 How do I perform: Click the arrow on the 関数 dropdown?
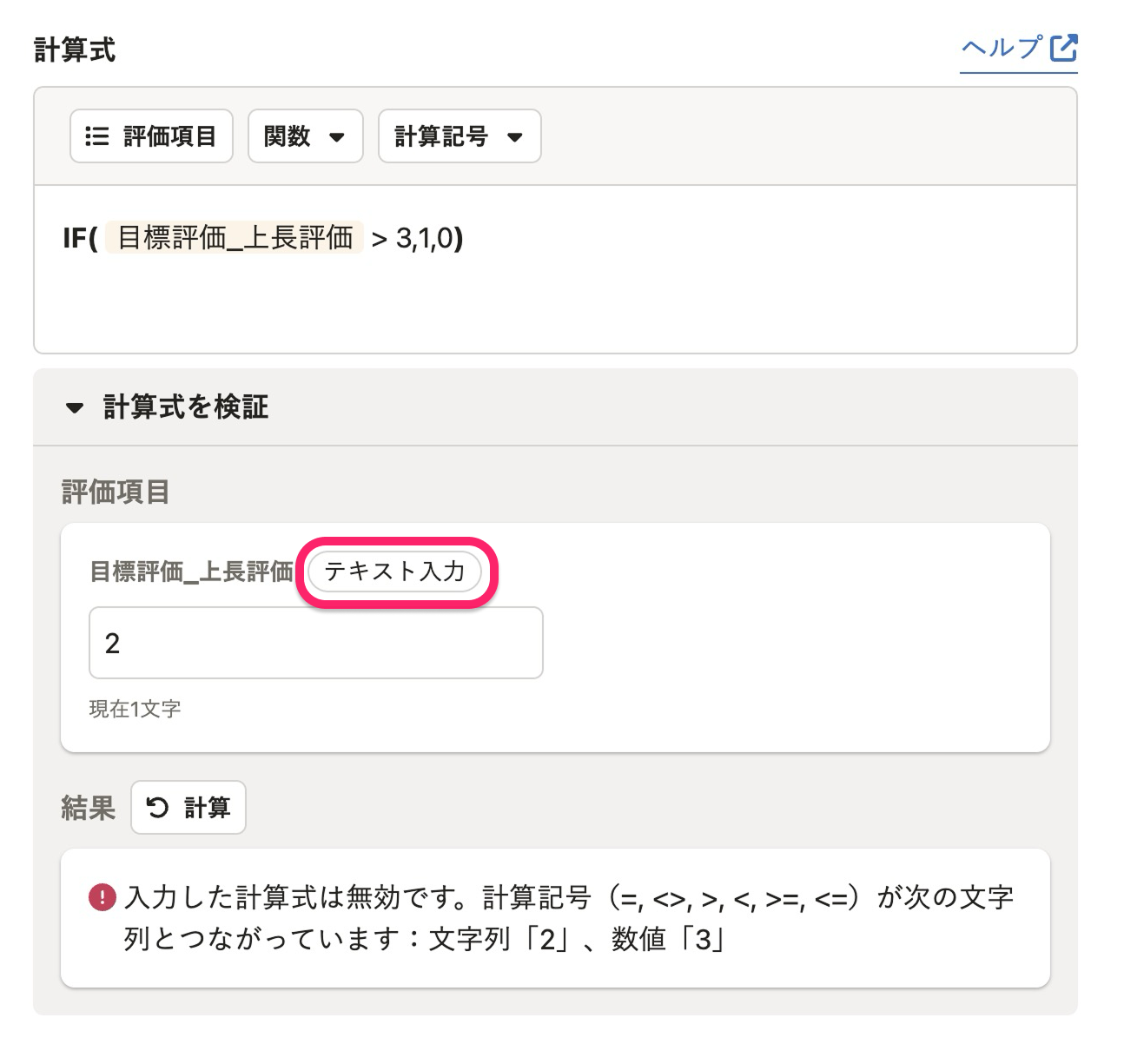point(337,137)
